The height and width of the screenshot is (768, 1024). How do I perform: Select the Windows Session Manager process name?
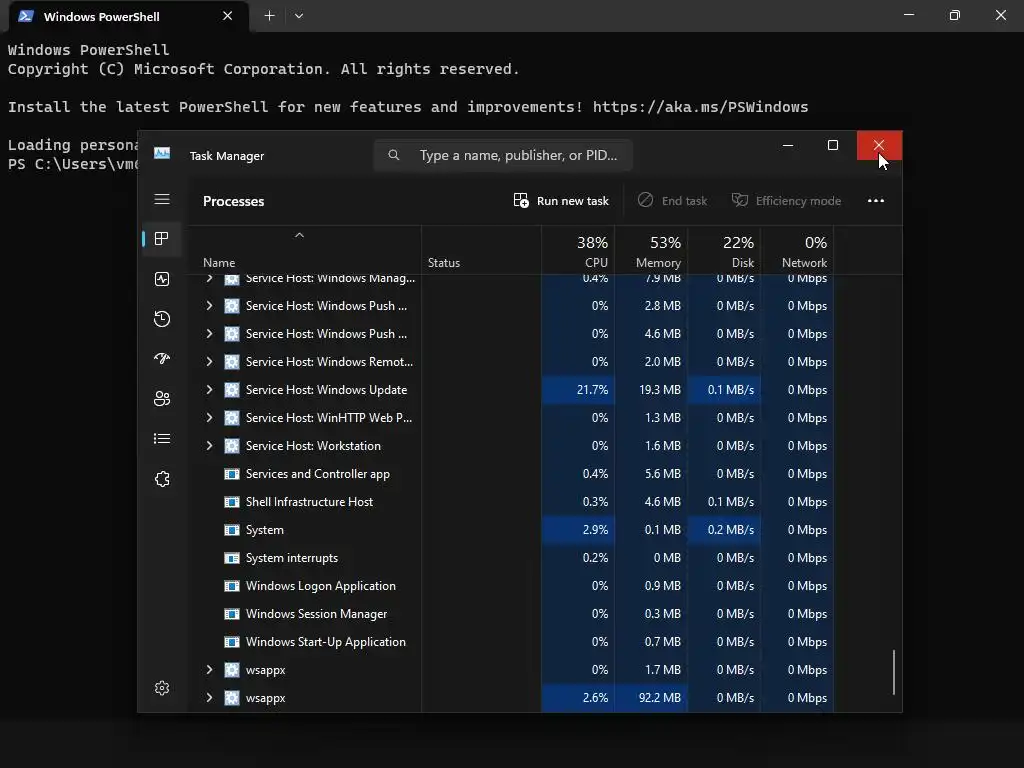click(x=316, y=614)
